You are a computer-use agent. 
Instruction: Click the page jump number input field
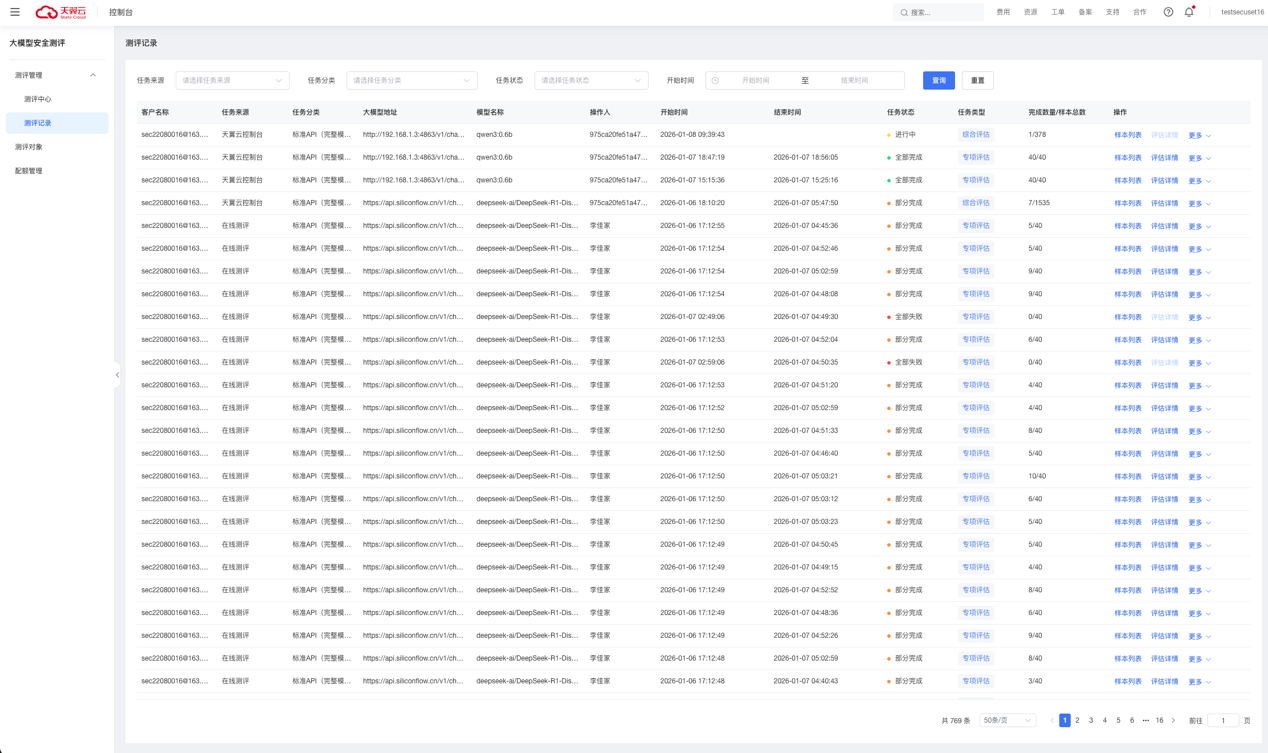[x=1223, y=720]
